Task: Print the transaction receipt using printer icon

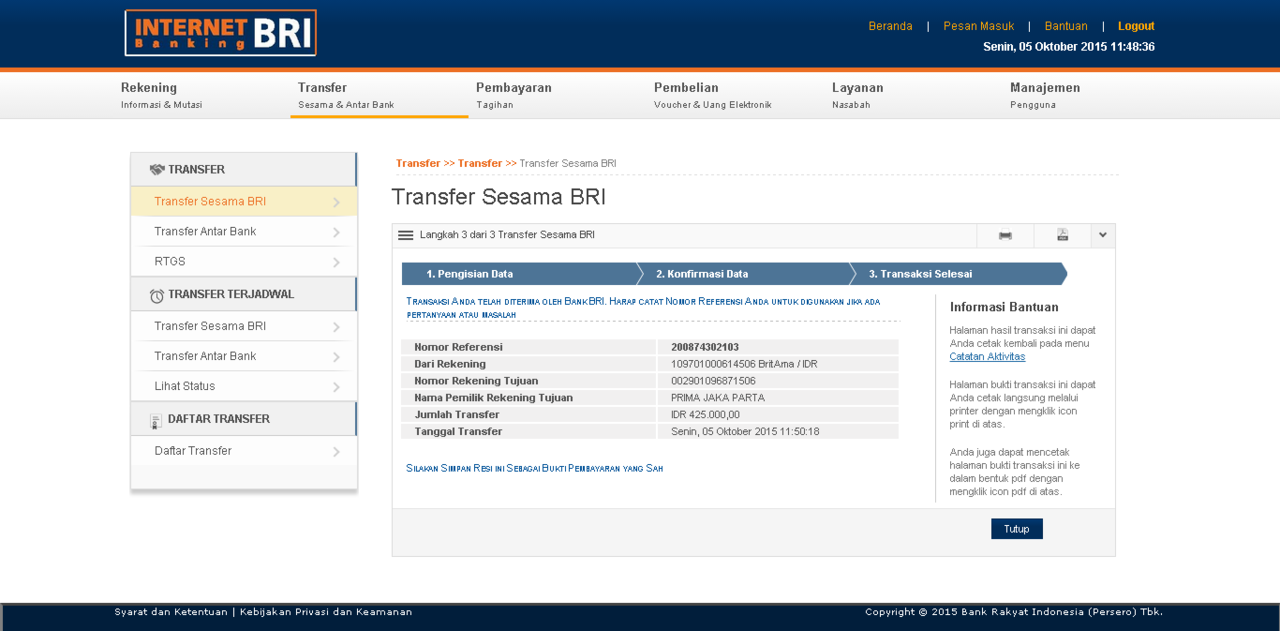Action: click(x=1005, y=235)
